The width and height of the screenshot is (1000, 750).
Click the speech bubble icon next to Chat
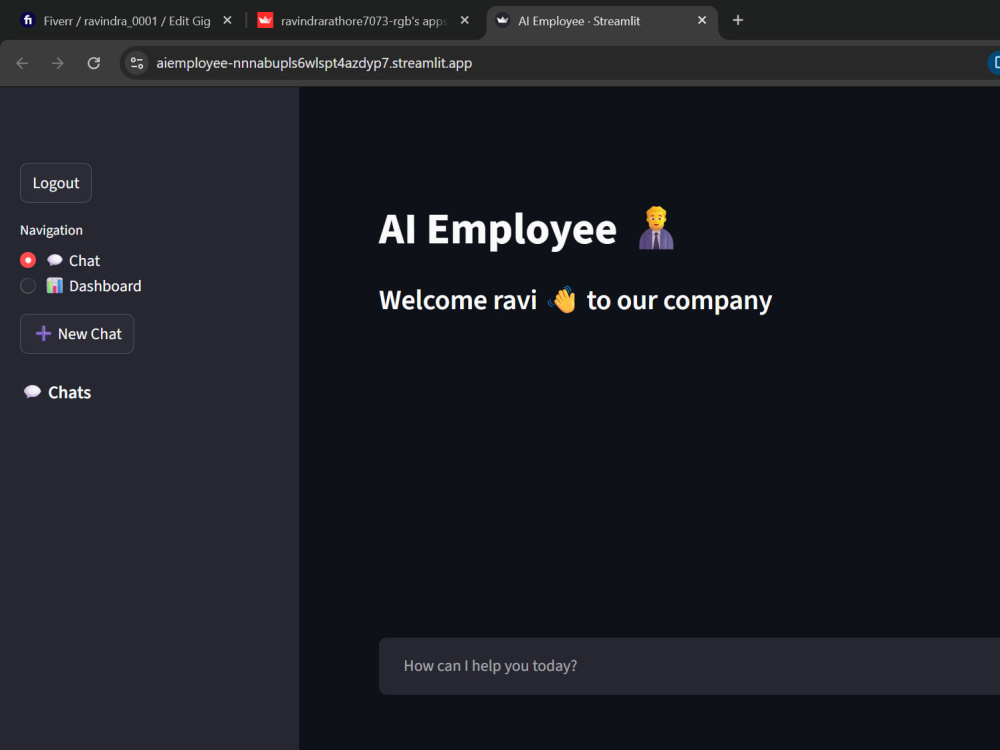[55, 260]
